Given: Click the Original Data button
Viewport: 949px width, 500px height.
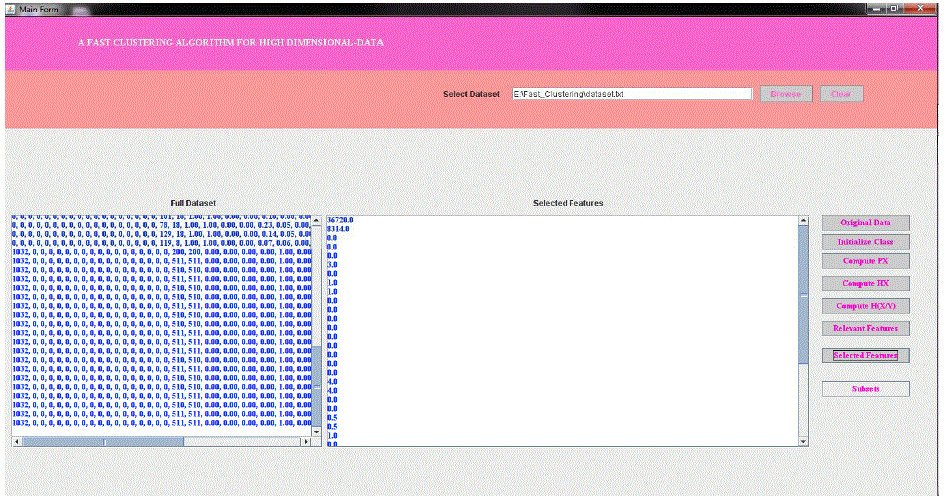Looking at the screenshot, I should [x=865, y=222].
